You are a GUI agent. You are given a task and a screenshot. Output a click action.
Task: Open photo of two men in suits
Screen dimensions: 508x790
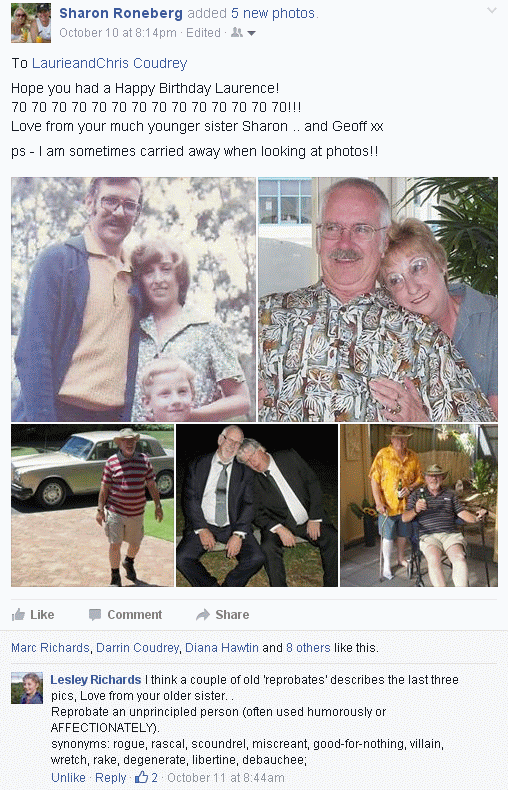point(257,505)
